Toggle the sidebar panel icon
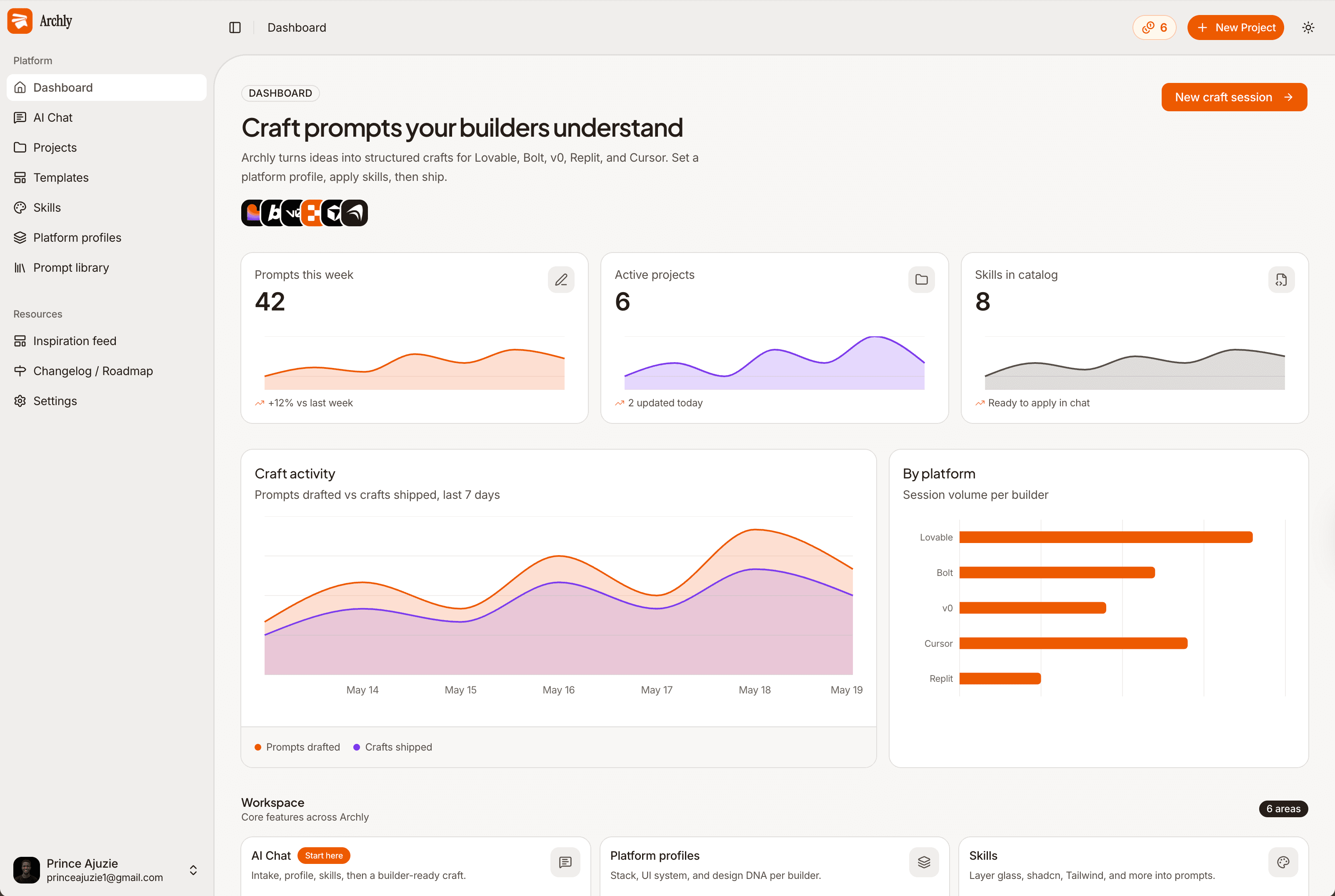The image size is (1335, 896). point(235,28)
